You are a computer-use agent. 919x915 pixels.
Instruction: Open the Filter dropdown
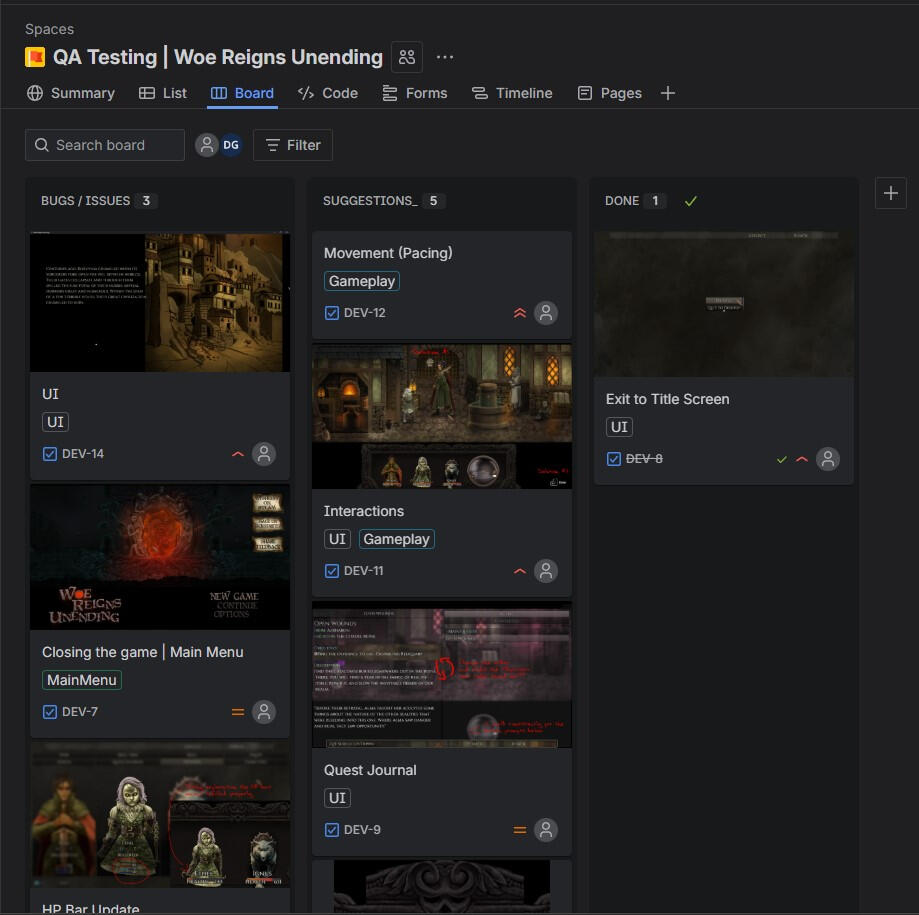tap(293, 145)
